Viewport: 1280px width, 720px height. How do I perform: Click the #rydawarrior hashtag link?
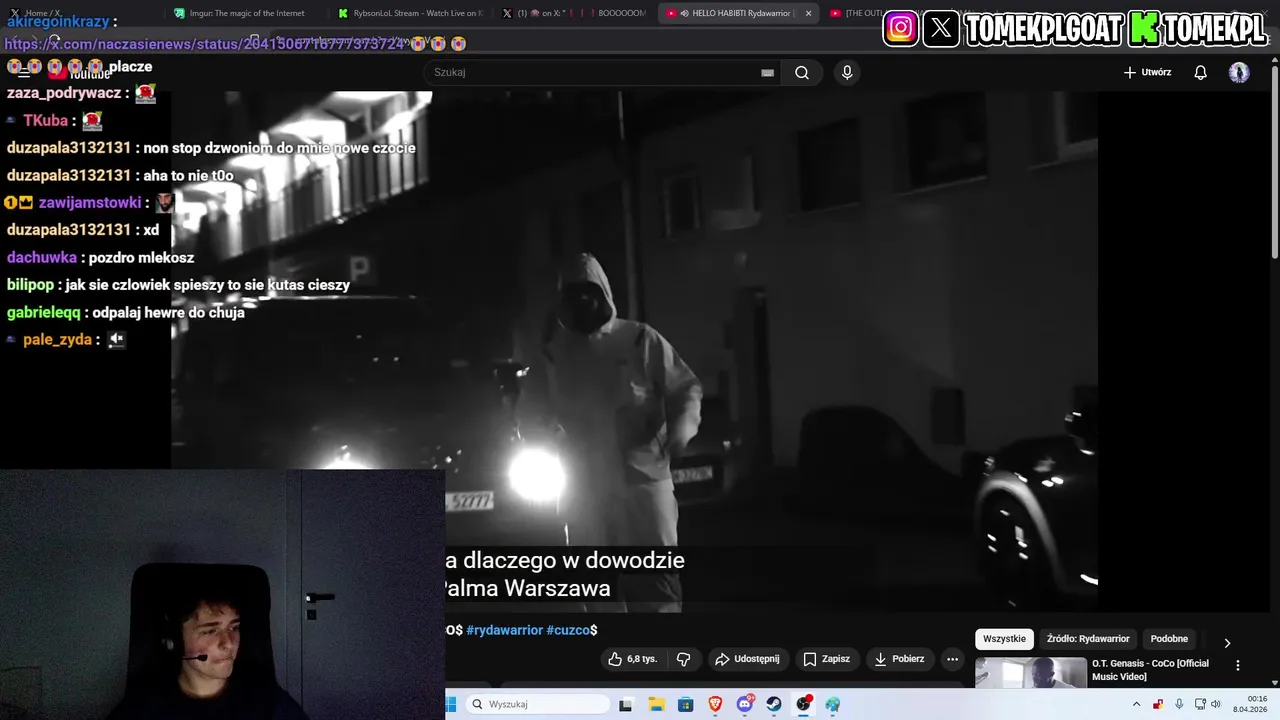(x=504, y=630)
